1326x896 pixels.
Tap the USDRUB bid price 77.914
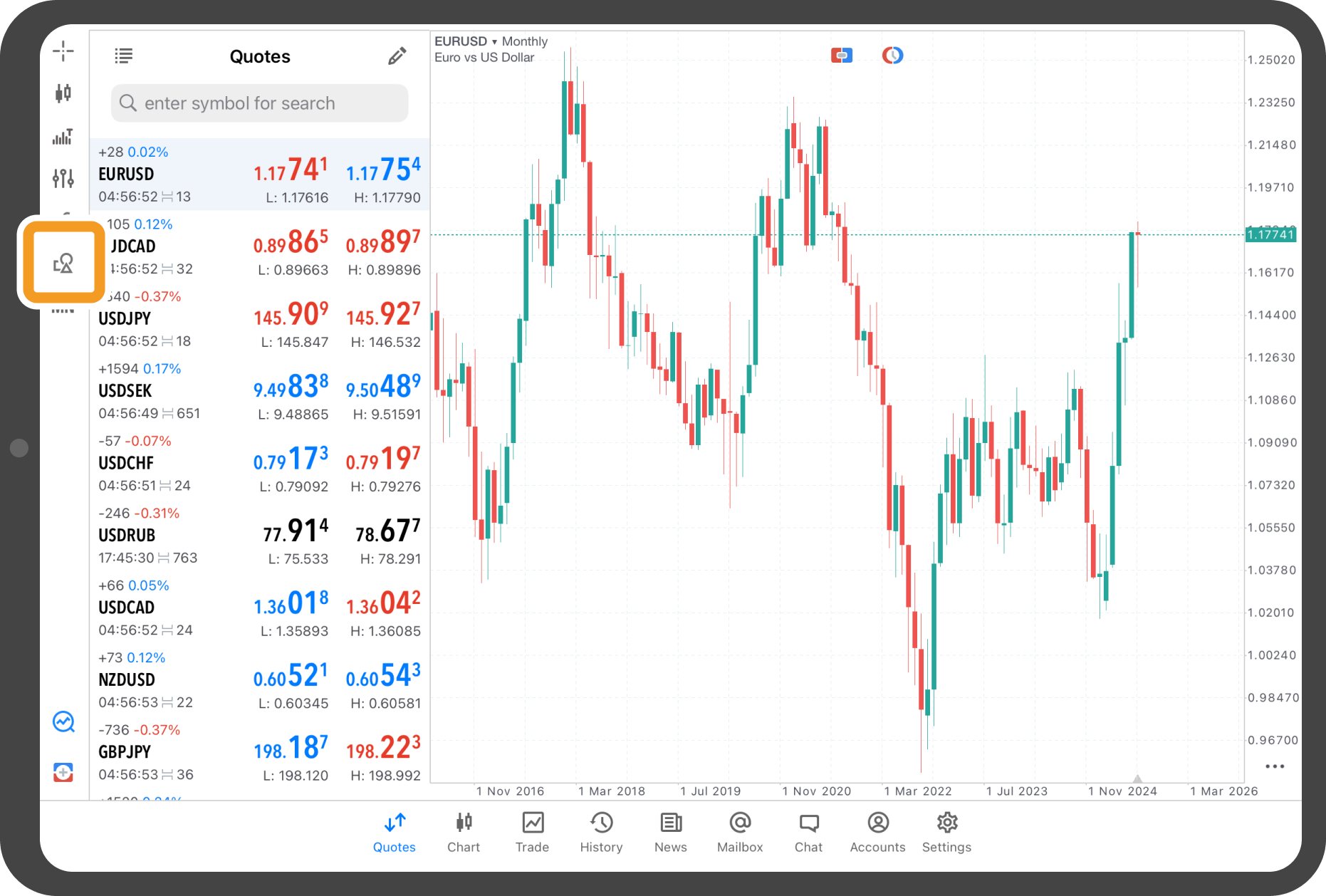point(296,531)
